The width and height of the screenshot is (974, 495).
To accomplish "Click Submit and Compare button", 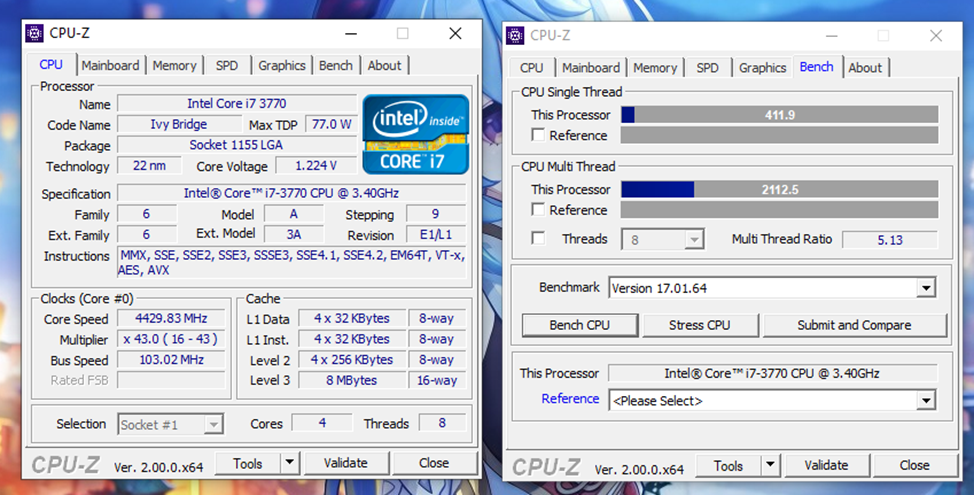I will (x=855, y=325).
